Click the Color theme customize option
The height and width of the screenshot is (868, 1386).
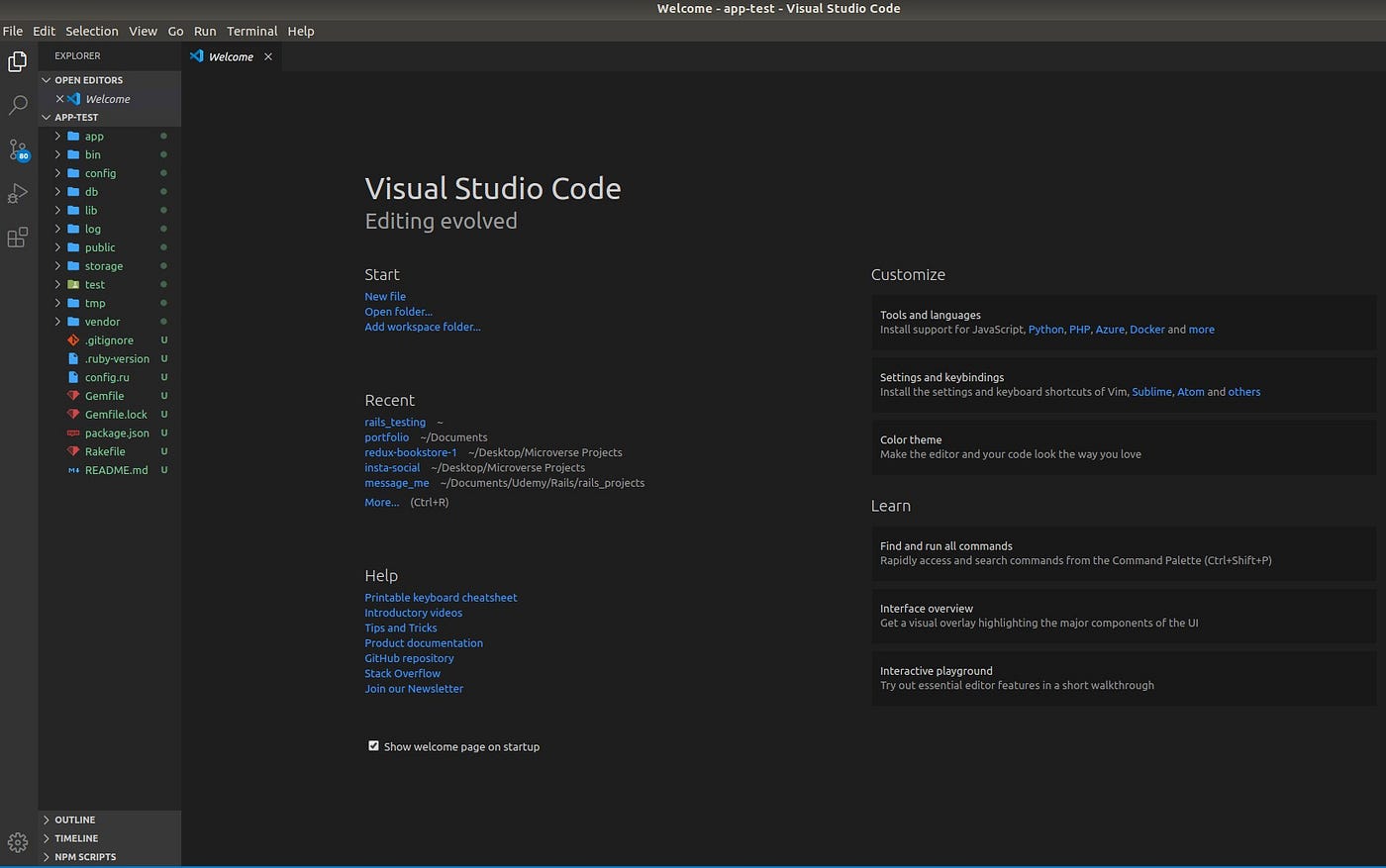coord(1123,447)
